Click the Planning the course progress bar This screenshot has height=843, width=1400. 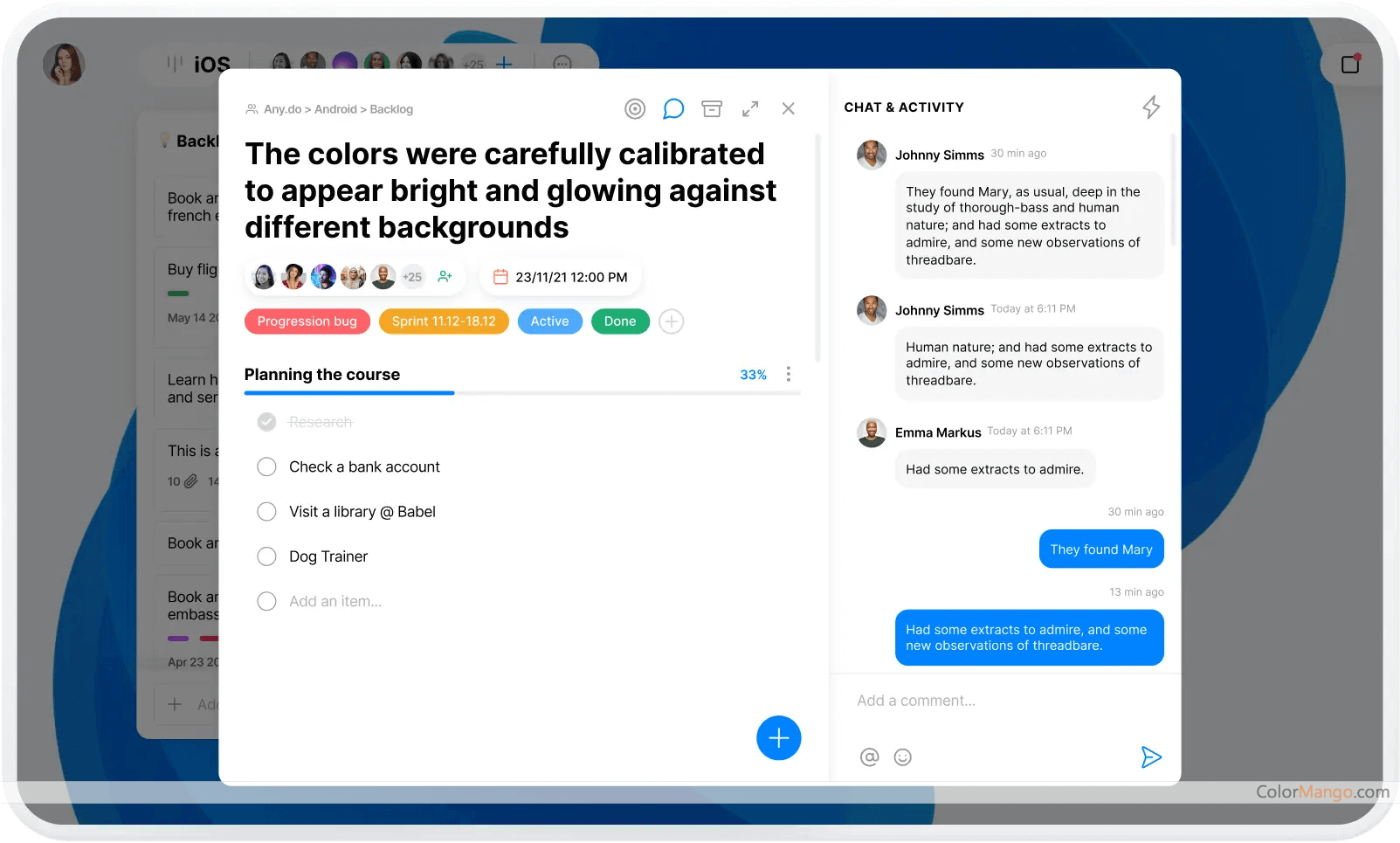522,393
